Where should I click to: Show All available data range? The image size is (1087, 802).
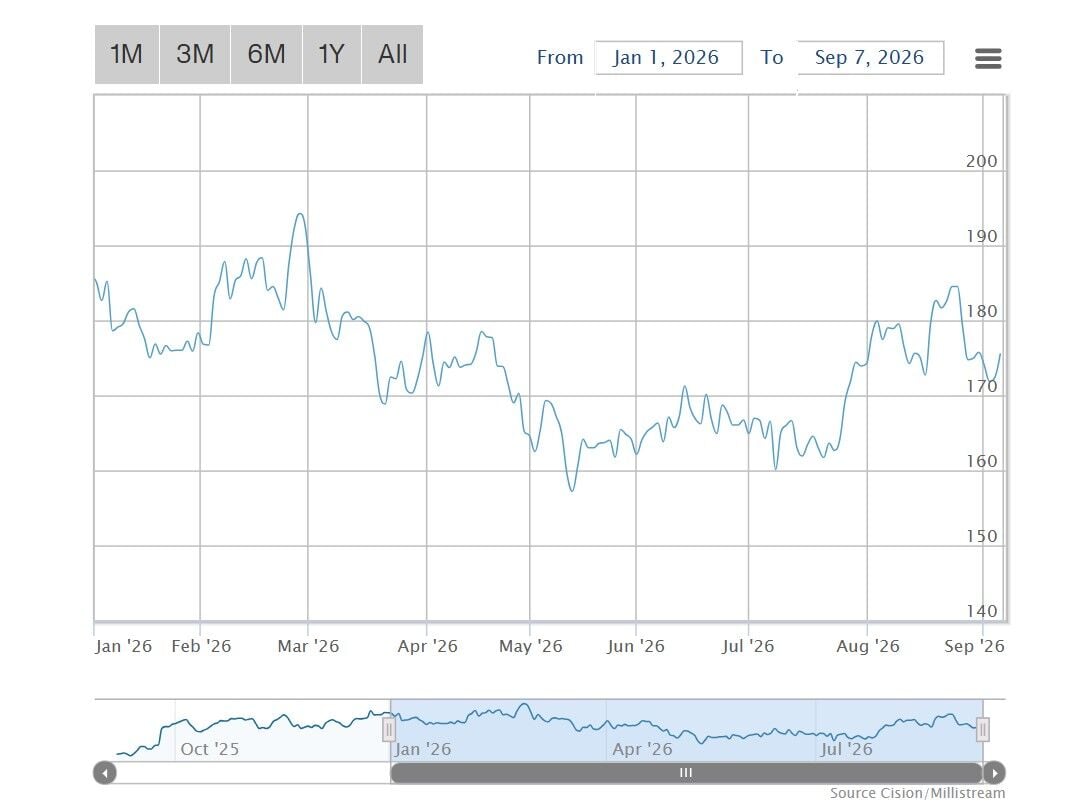tap(392, 54)
